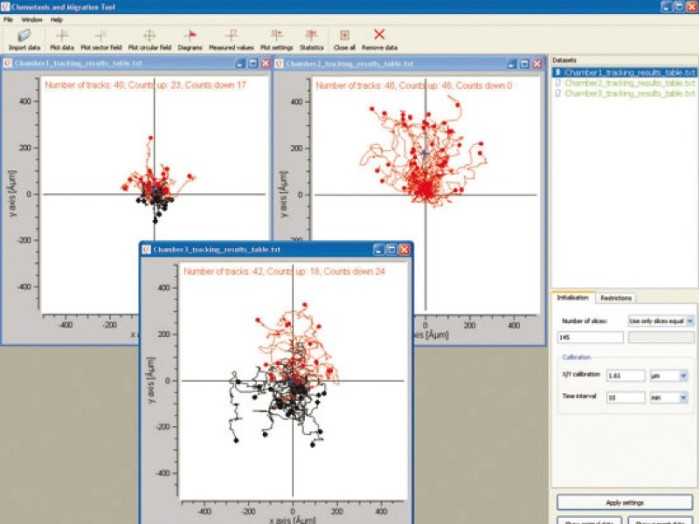Click the number of slices input field
Screen dimensions: 700x524
[591, 337]
